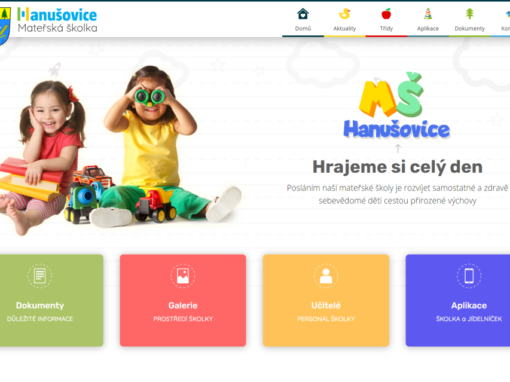Click the red apple Třídy icon
This screenshot has height=382, width=510.
pos(386,14)
